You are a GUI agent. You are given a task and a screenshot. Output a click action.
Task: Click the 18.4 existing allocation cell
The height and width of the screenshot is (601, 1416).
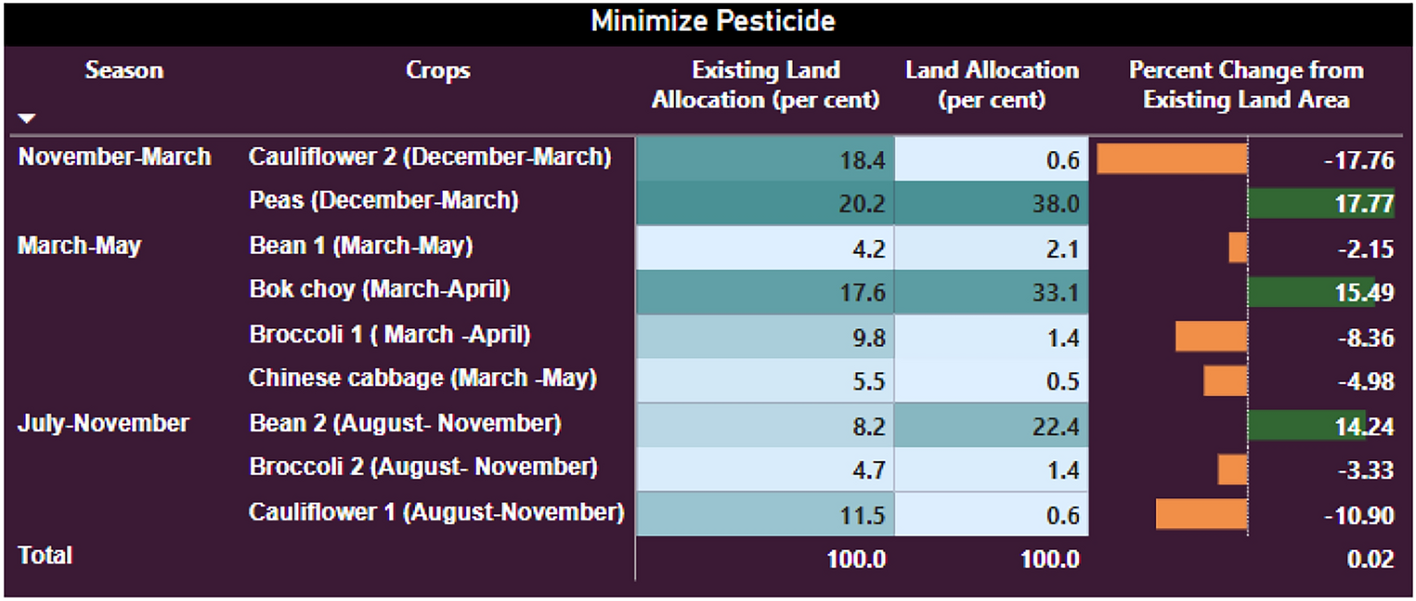[x=765, y=159]
